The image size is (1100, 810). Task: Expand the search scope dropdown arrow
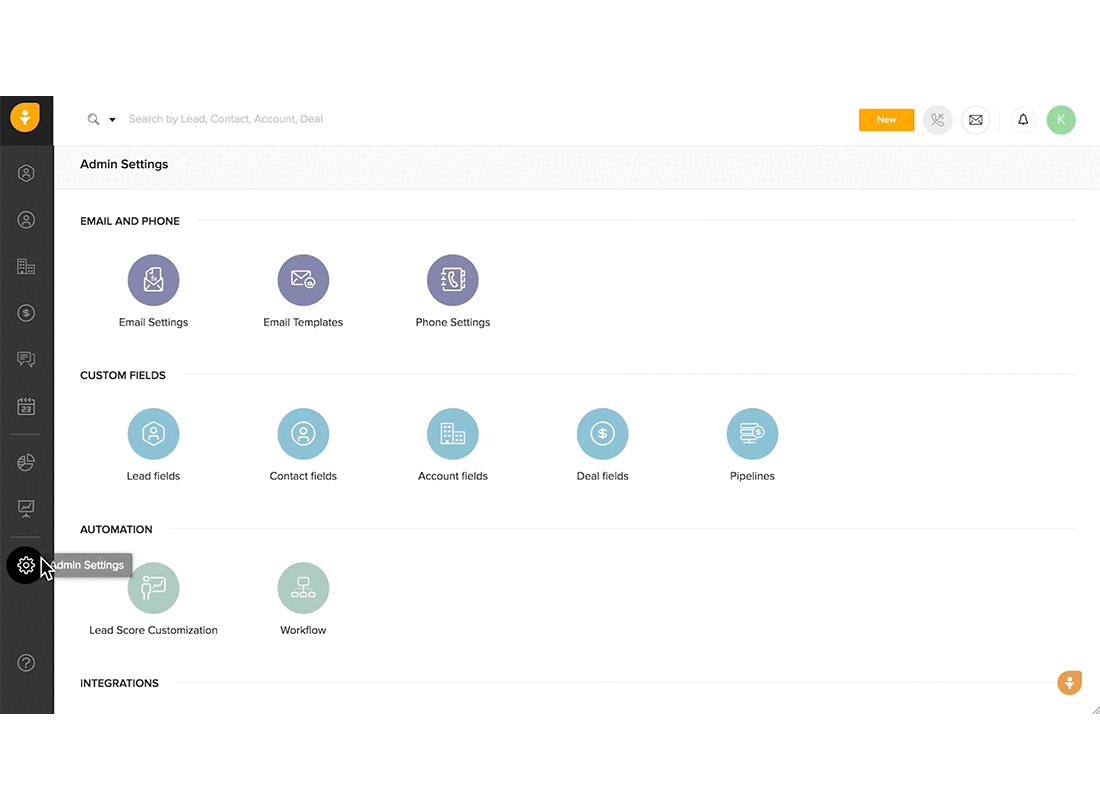110,119
